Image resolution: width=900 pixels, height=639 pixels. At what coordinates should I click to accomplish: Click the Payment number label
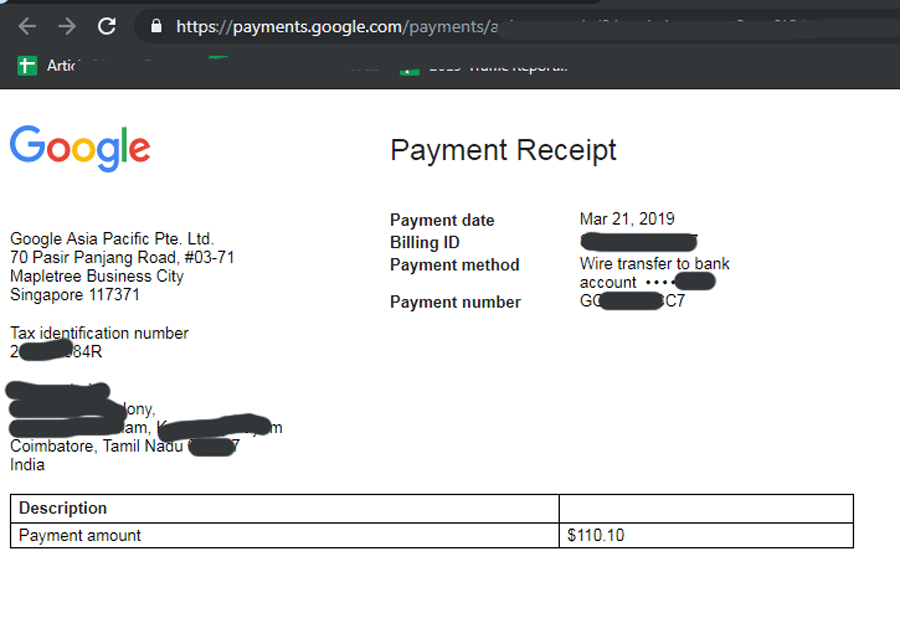[x=455, y=302]
